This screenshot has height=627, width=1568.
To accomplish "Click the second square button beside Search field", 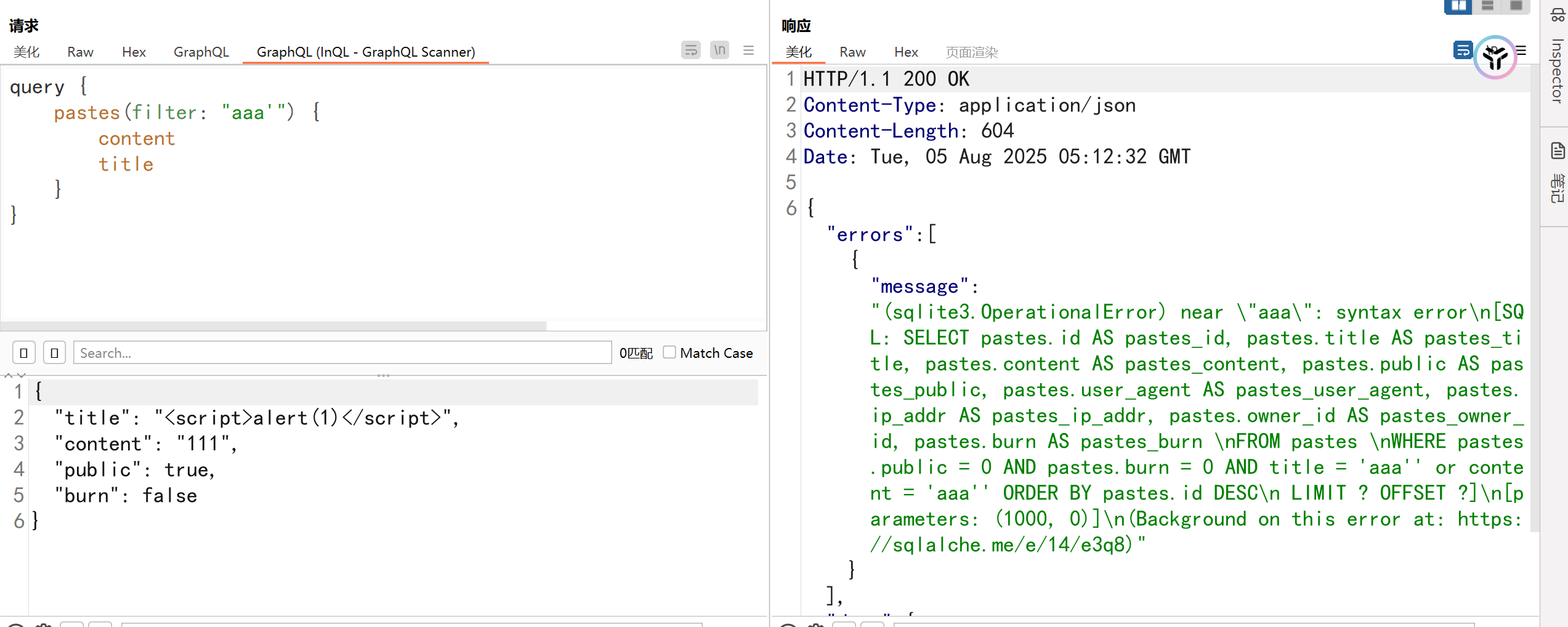I will (54, 353).
